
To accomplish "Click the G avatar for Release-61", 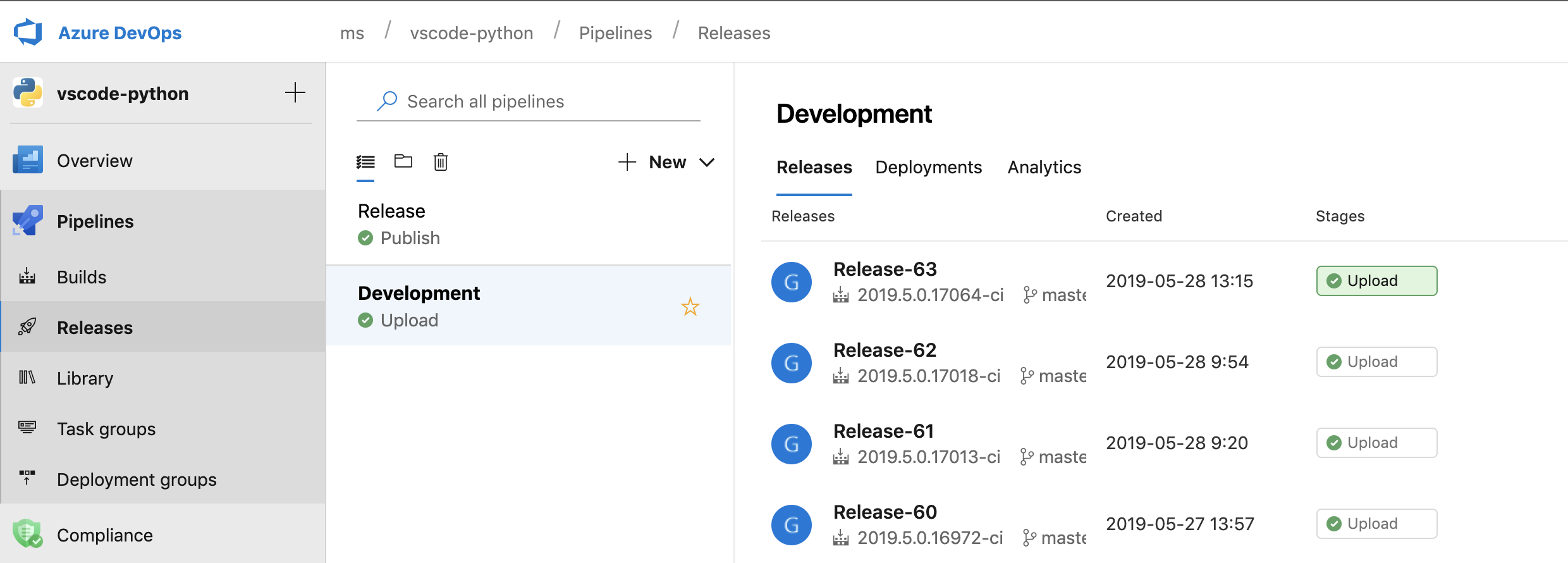I will pos(792,444).
